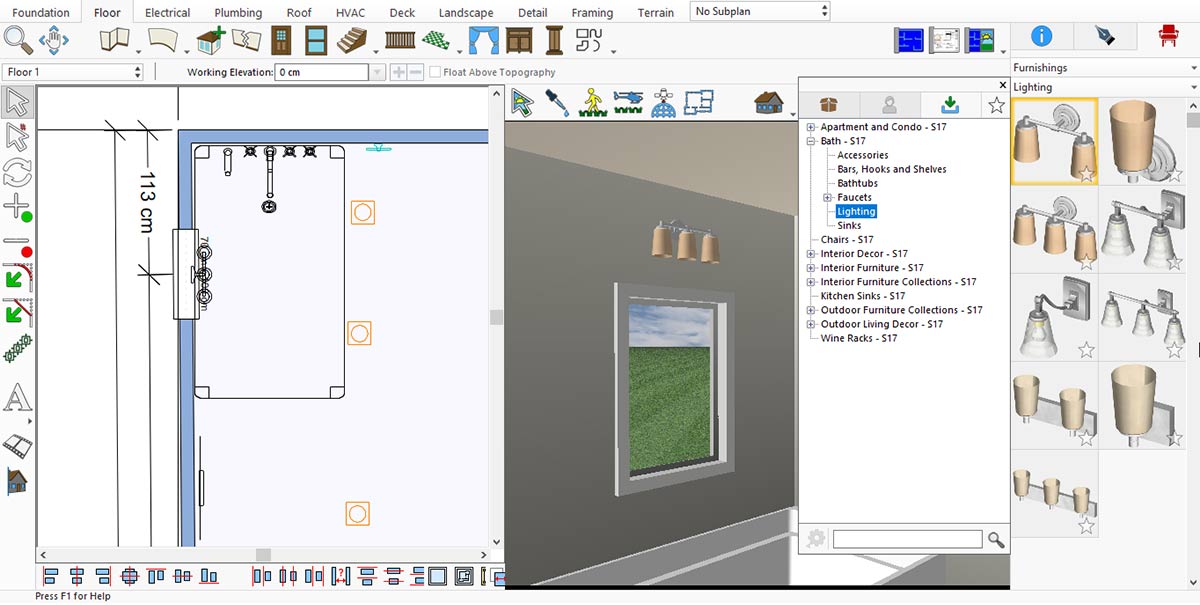Click the library search text field
This screenshot has width=1200, height=605.
tap(907, 540)
